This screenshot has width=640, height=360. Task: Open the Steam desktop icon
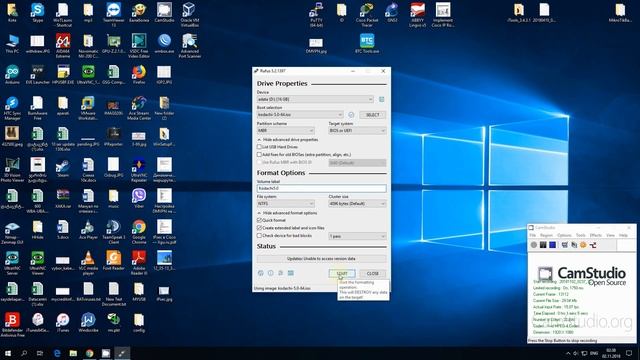coord(63,168)
